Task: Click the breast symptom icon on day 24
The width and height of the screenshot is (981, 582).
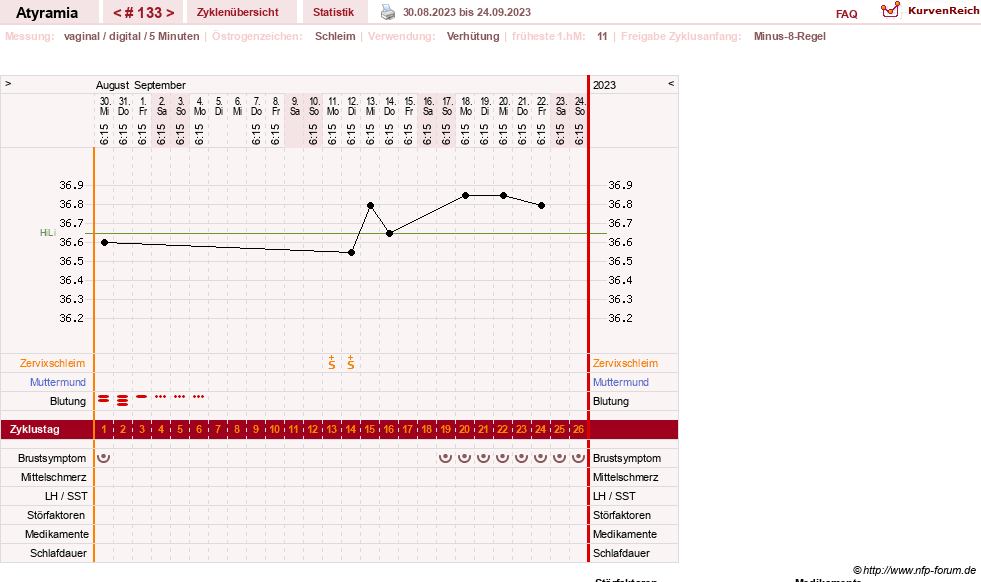Action: tap(541, 457)
